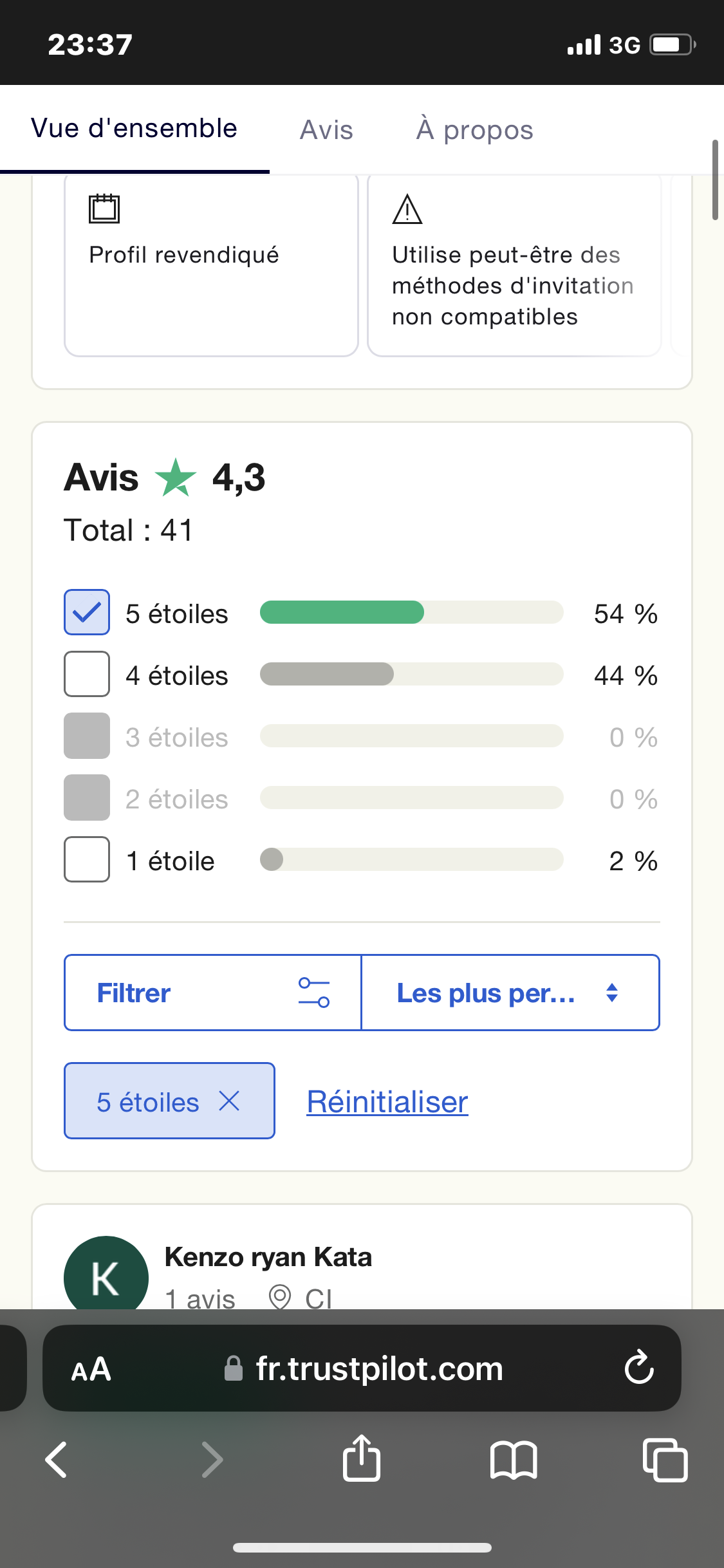Click the Réinitialiser link

coord(387,1101)
